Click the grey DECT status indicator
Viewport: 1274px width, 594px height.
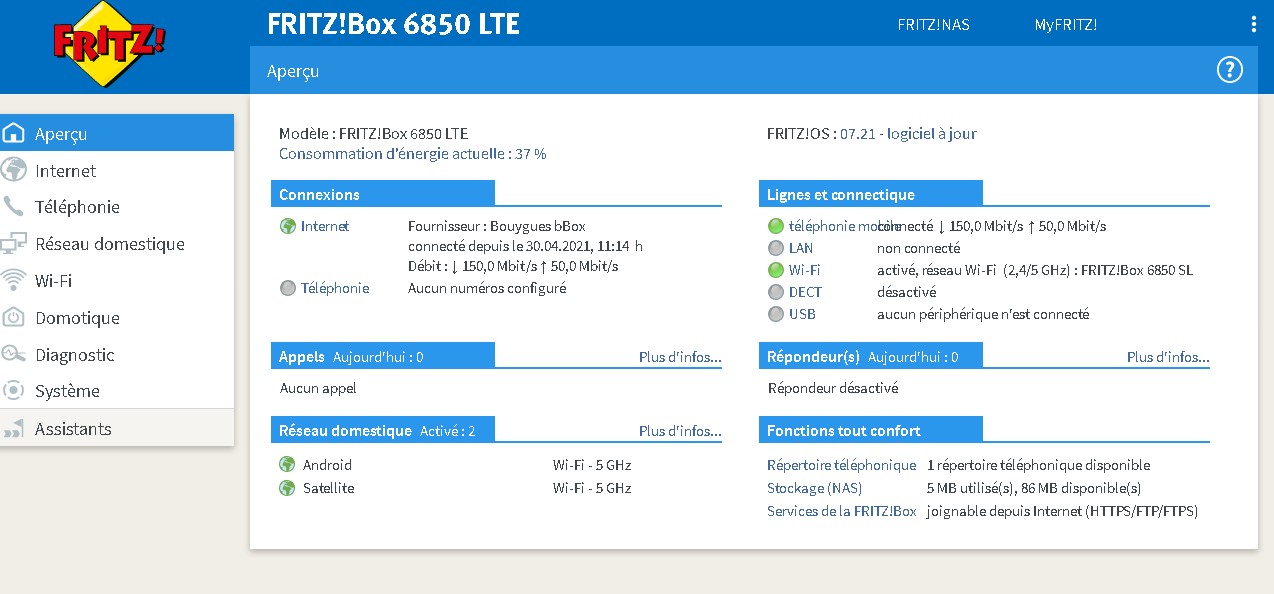click(x=776, y=292)
